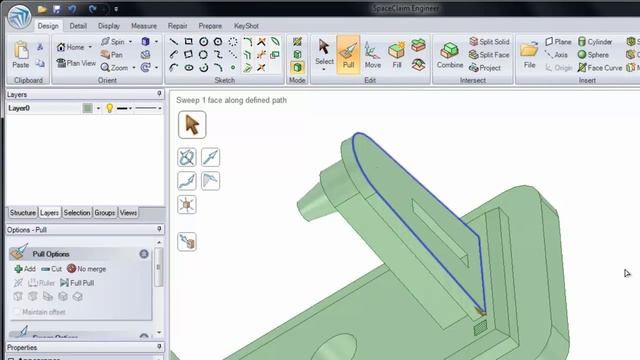
Task: Switch to Plan View
Action: [x=76, y=63]
